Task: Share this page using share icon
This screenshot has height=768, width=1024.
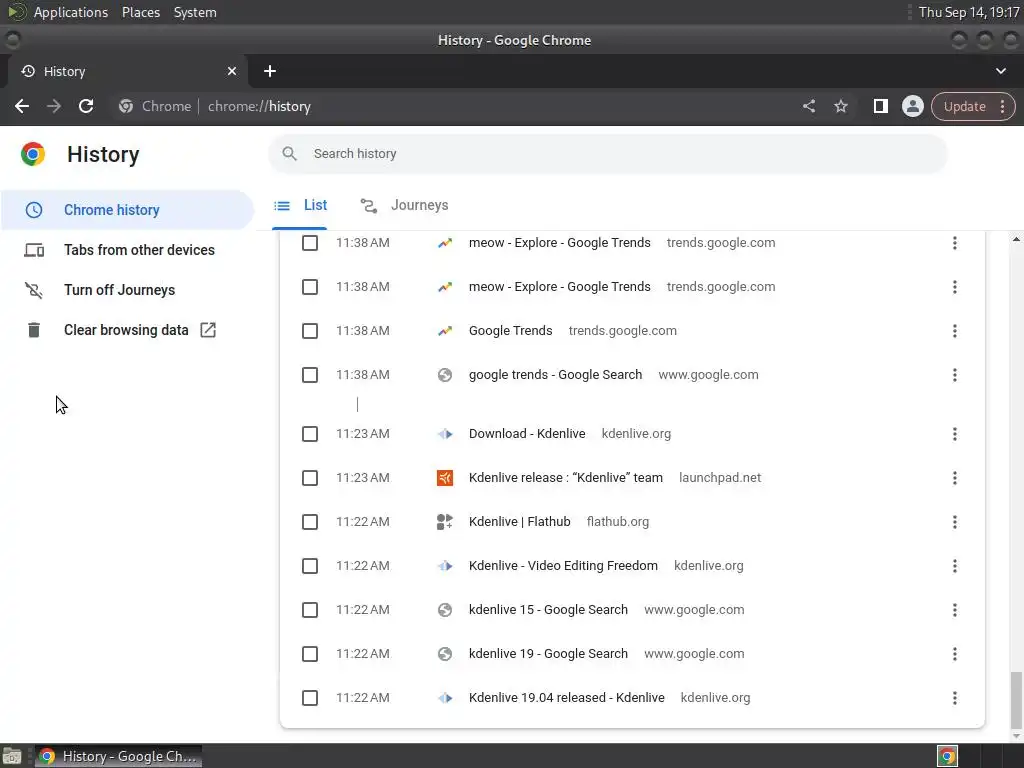Action: click(x=808, y=106)
